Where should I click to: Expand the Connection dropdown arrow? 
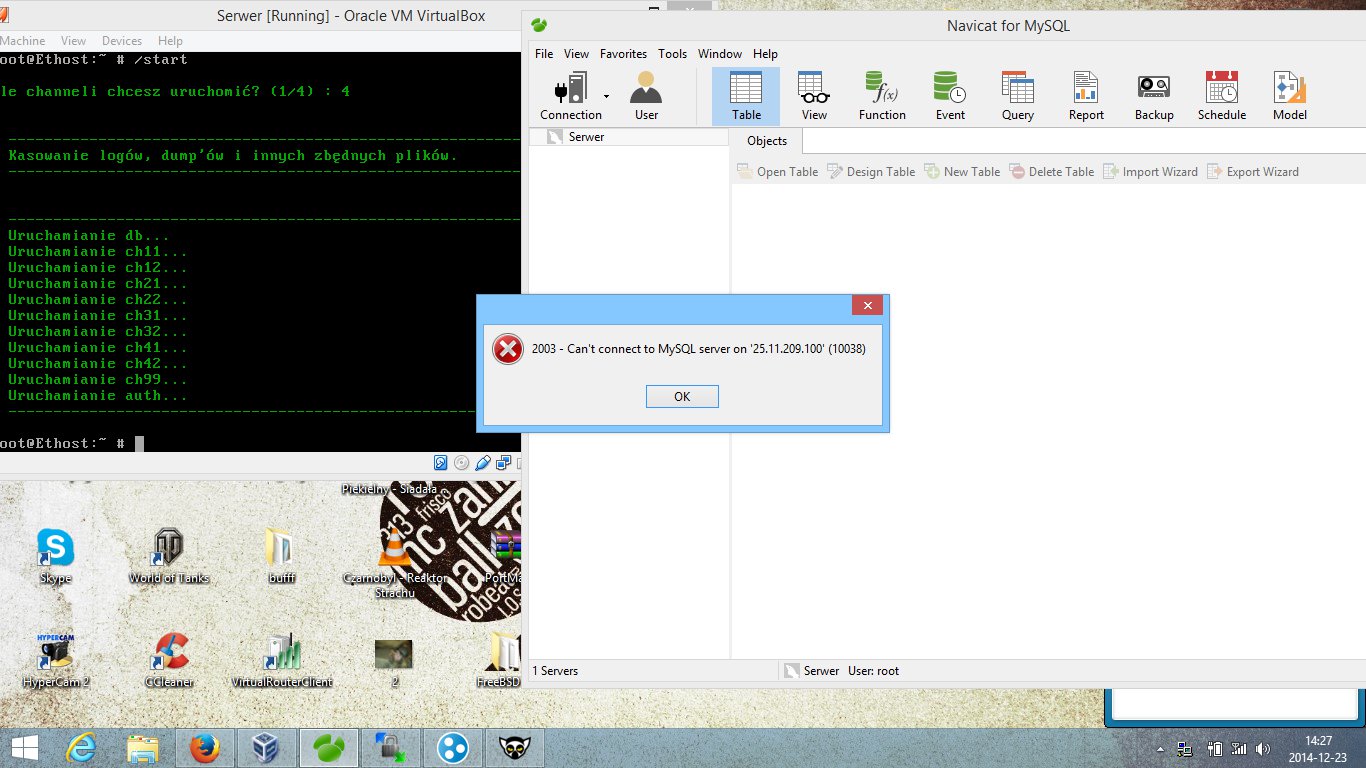[x=607, y=96]
